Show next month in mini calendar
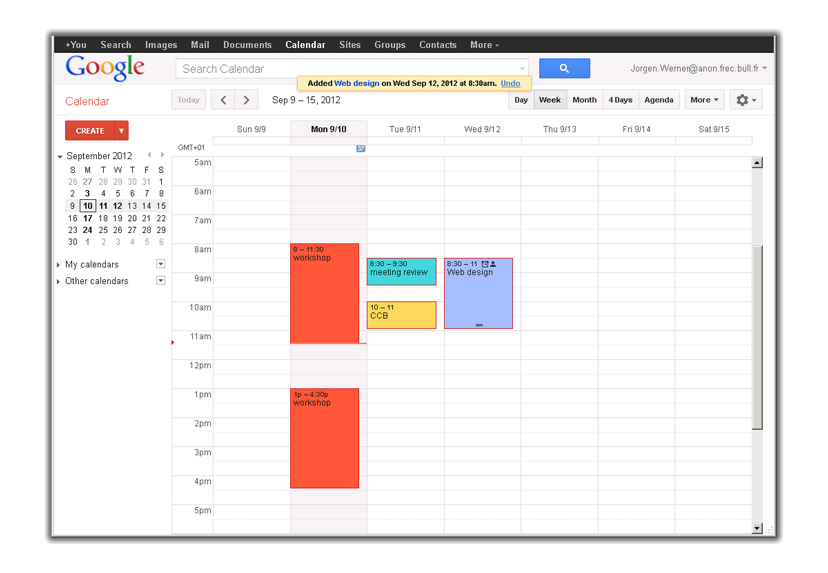The height and width of the screenshot is (573, 828). click(x=162, y=155)
